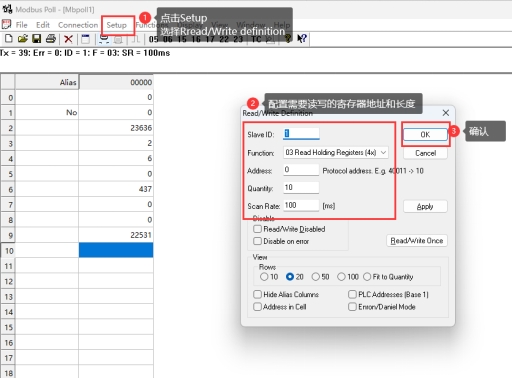Click the red X delete icon
The width and height of the screenshot is (513, 379).
coord(68,39)
